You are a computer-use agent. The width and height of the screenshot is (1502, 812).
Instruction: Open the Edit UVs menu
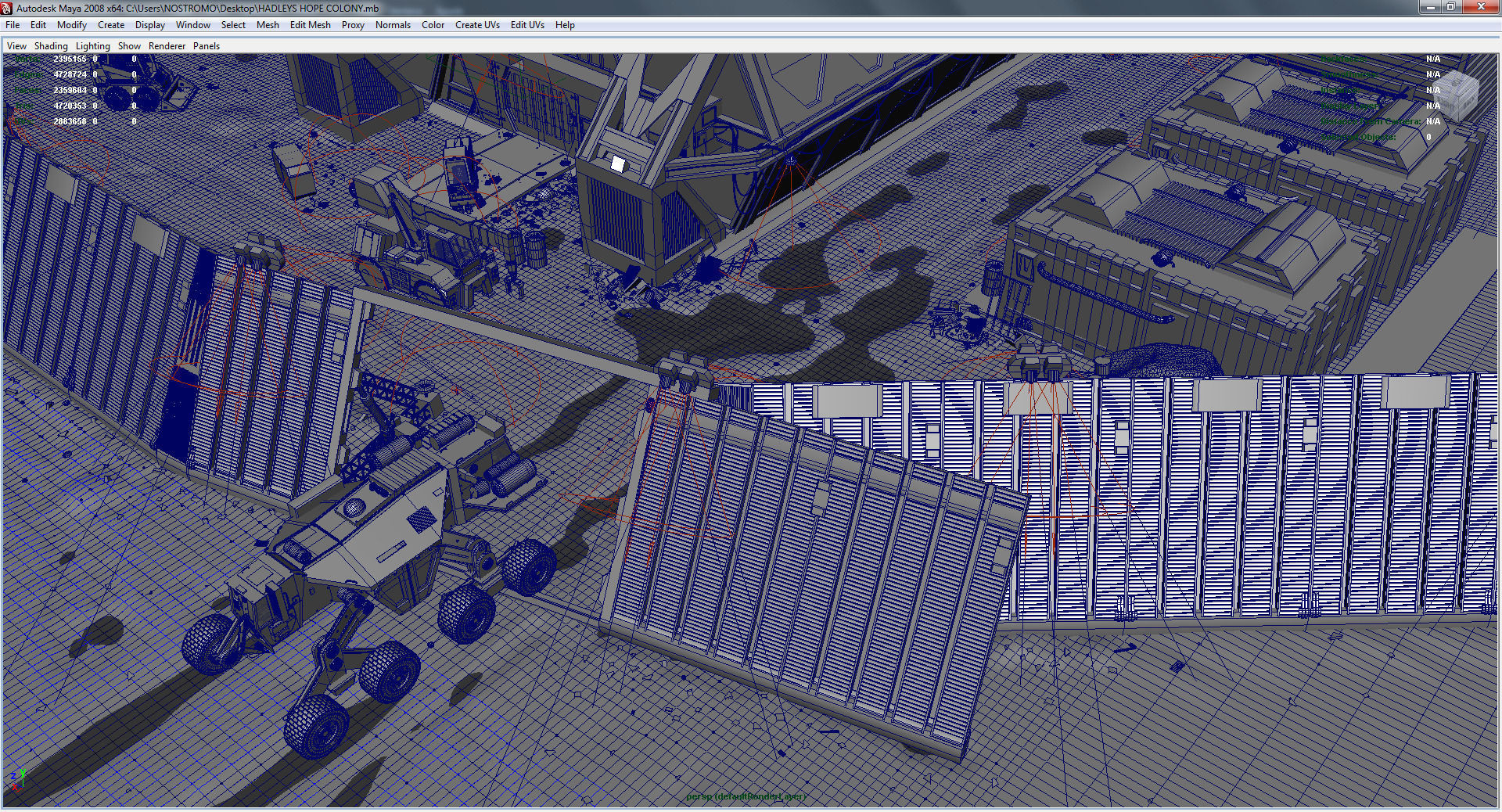click(527, 25)
